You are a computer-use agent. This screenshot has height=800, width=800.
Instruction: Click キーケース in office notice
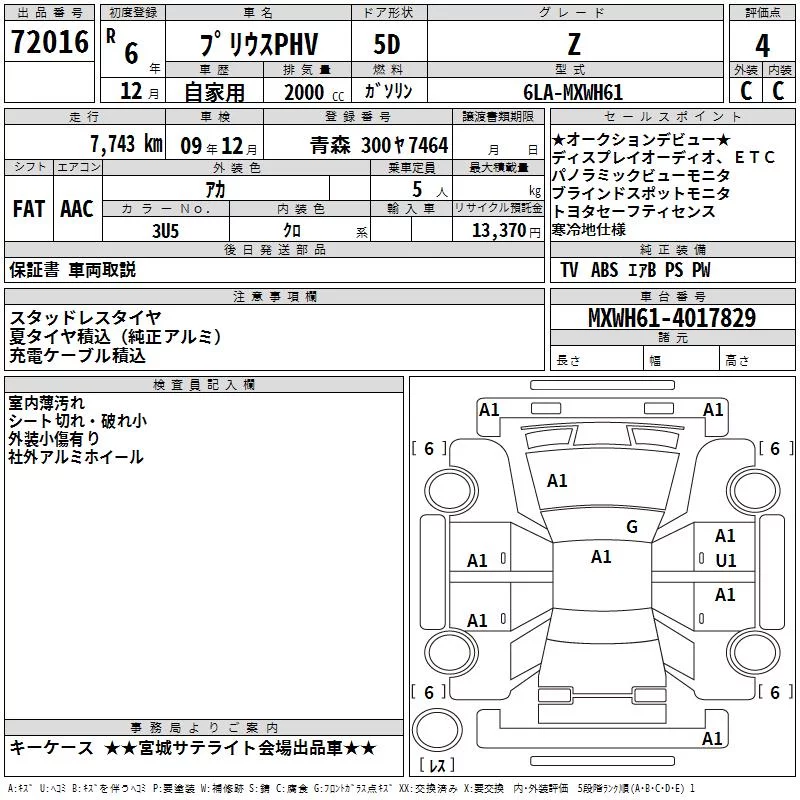coord(52,748)
